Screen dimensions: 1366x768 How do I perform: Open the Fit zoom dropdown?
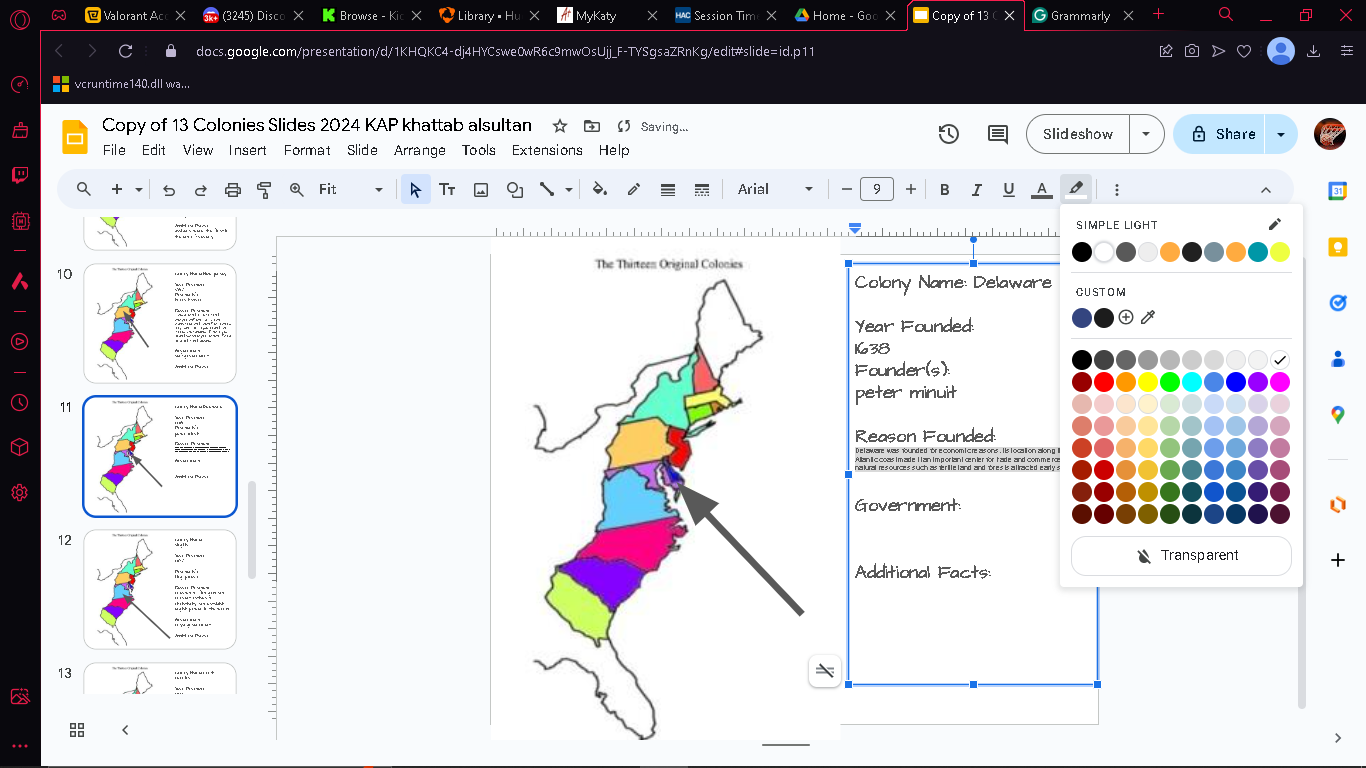pos(351,189)
